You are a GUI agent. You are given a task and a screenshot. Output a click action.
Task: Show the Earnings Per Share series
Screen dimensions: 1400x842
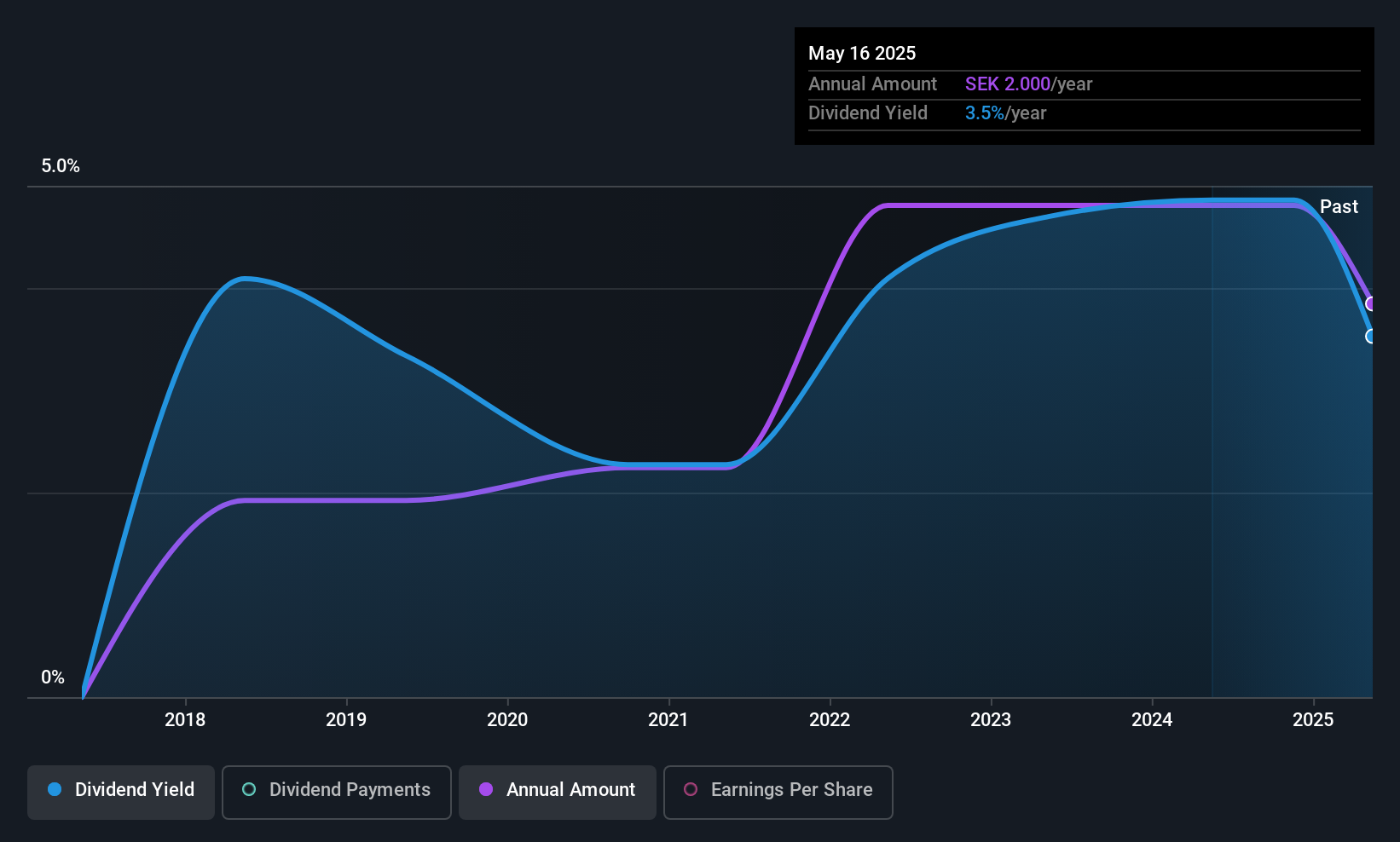point(778,792)
